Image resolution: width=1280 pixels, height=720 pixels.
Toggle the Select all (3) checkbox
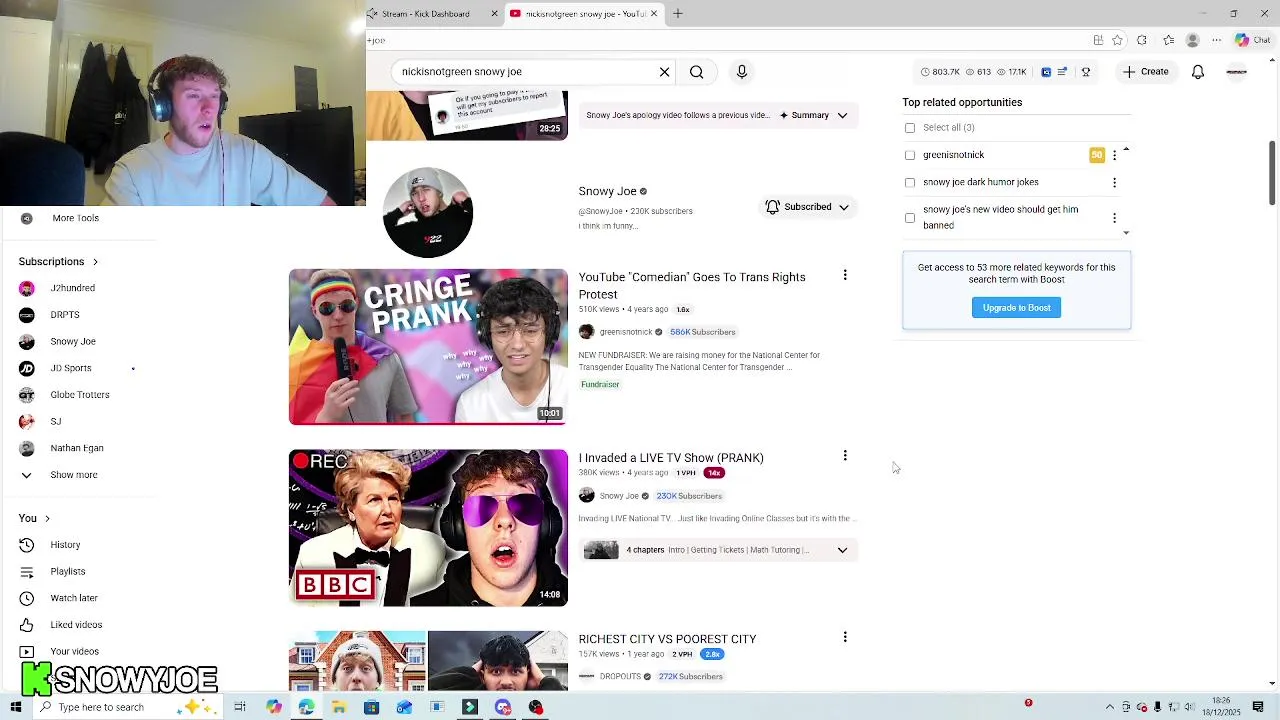910,128
